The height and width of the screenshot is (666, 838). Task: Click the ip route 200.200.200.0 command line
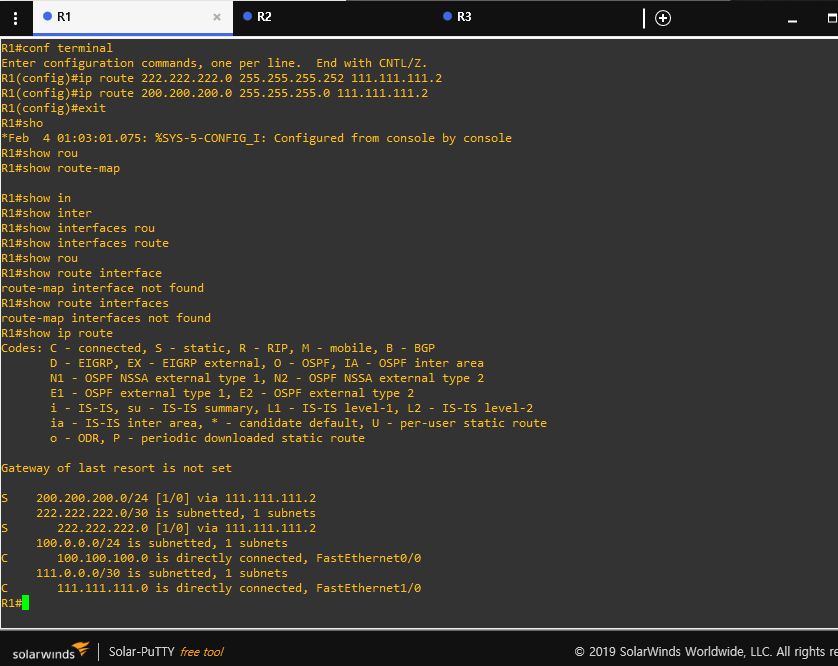tap(215, 93)
